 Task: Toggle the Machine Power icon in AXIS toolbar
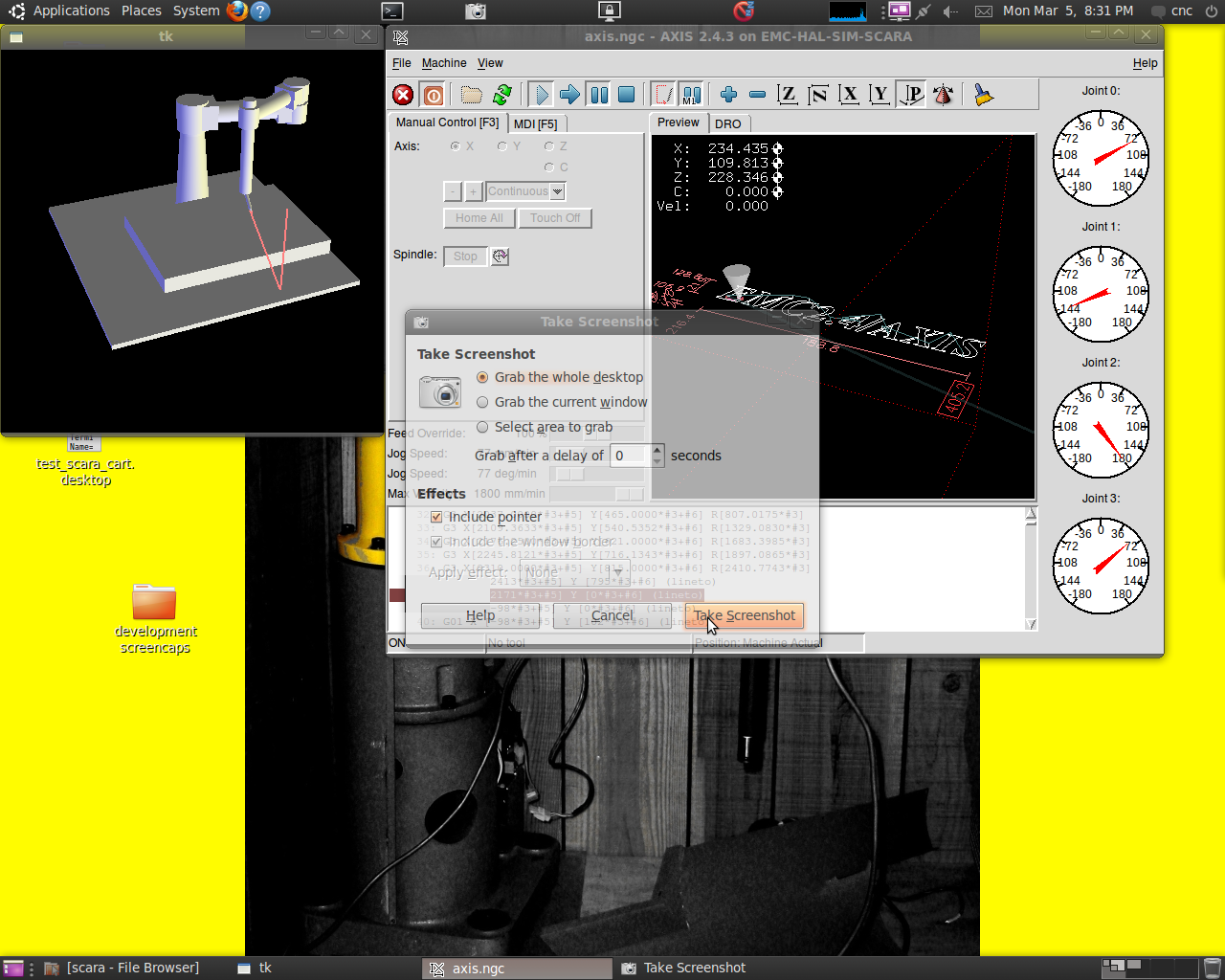click(x=434, y=95)
